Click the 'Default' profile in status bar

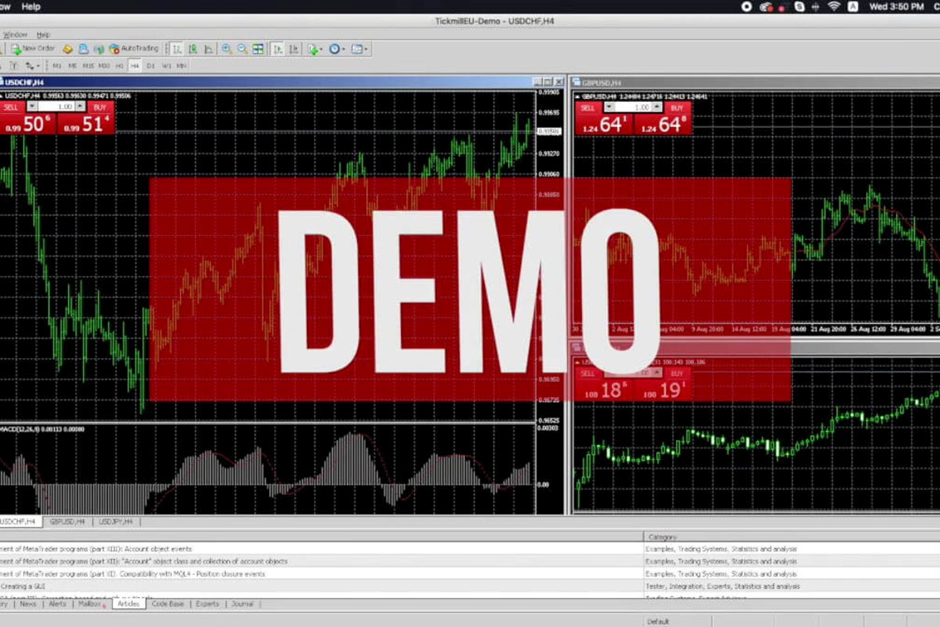pos(658,622)
